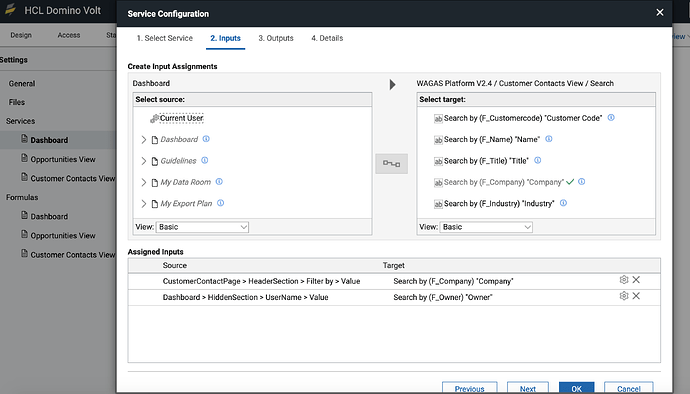Click info icon beside Industry target
Image resolution: width=690 pixels, height=394 pixels.
pos(563,203)
